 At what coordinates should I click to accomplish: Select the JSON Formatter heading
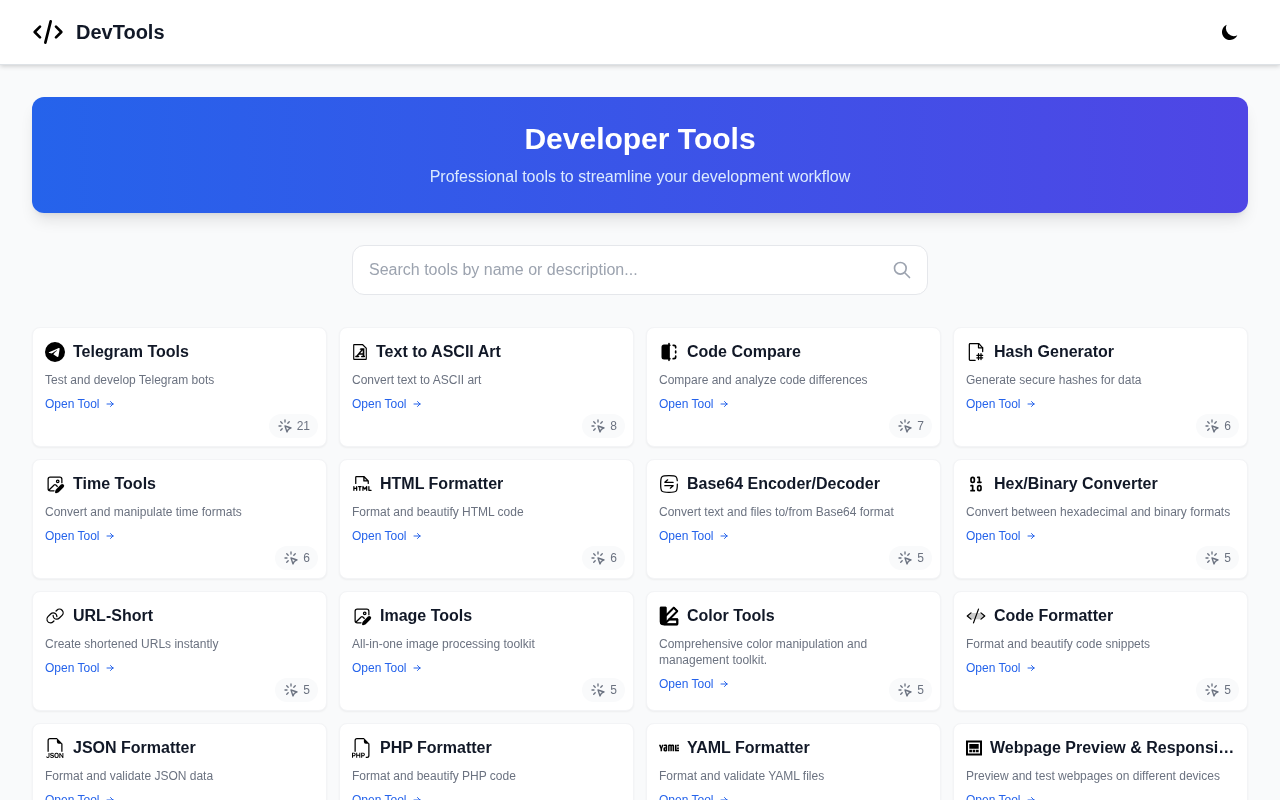coord(134,748)
